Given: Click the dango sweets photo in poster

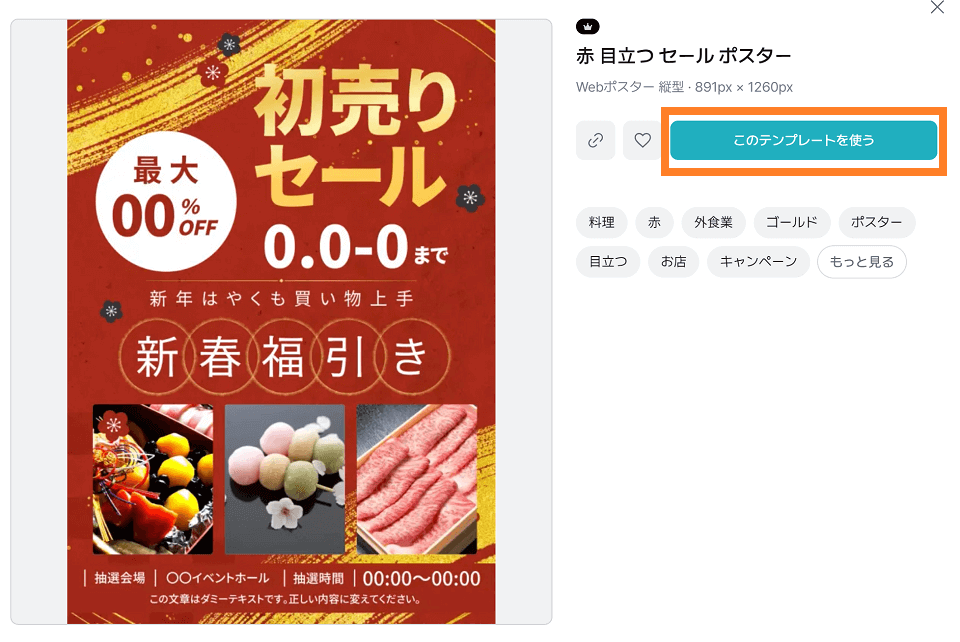Looking at the screenshot, I should pyautogui.click(x=285, y=479).
